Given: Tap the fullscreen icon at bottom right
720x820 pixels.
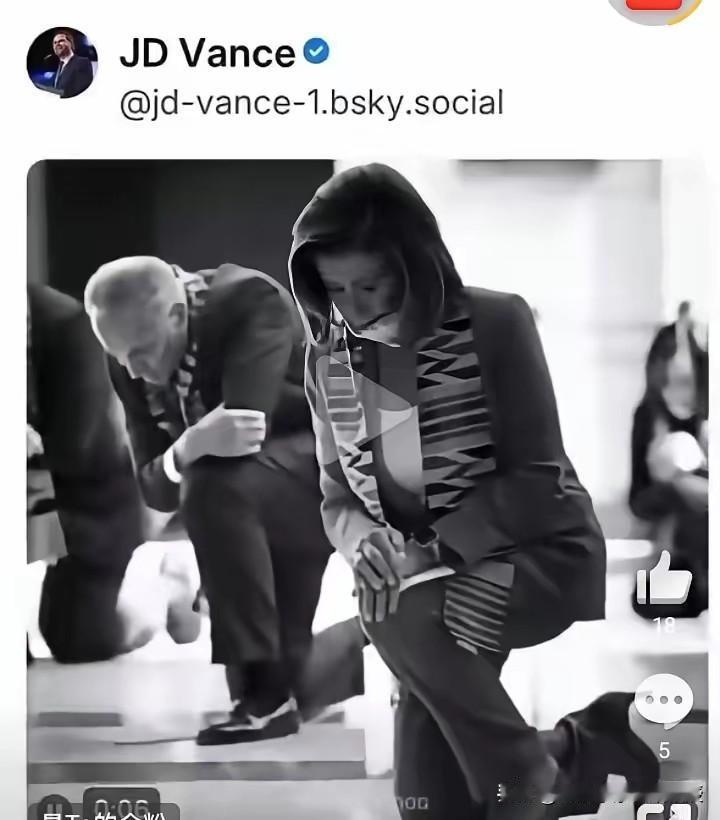Looking at the screenshot, I should tap(664, 811).
